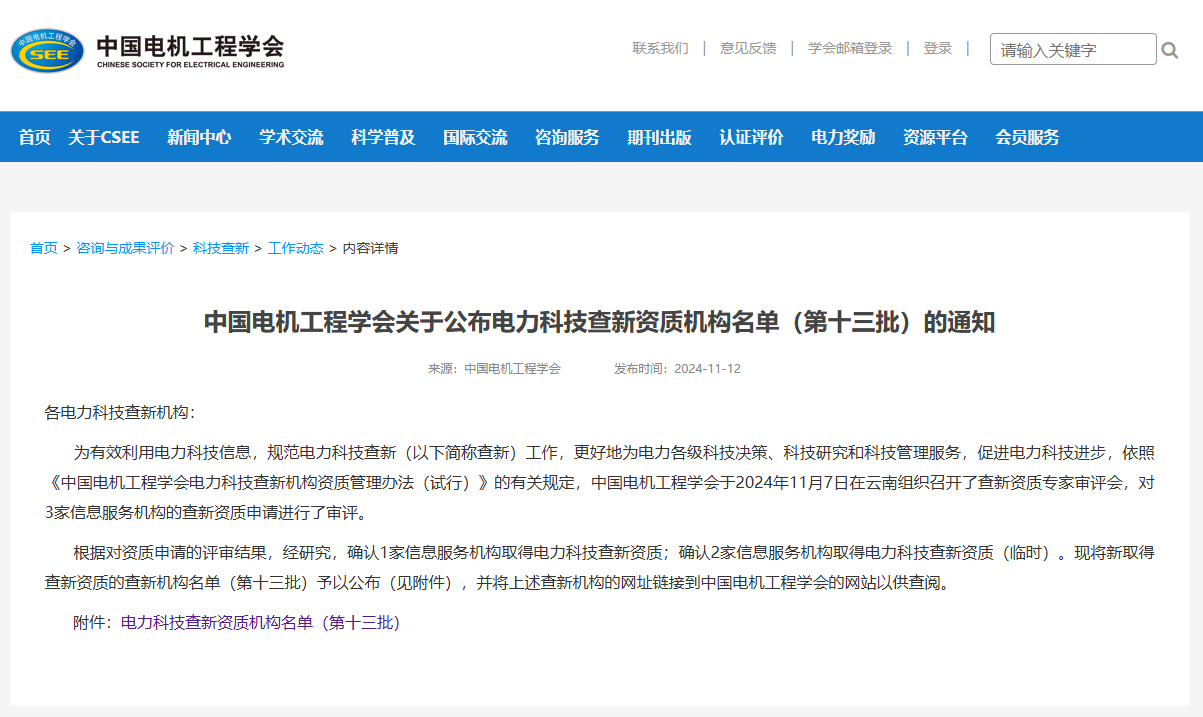This screenshot has height=717, width=1203.
Task: Open 关于CSEE menu item
Action: [104, 137]
